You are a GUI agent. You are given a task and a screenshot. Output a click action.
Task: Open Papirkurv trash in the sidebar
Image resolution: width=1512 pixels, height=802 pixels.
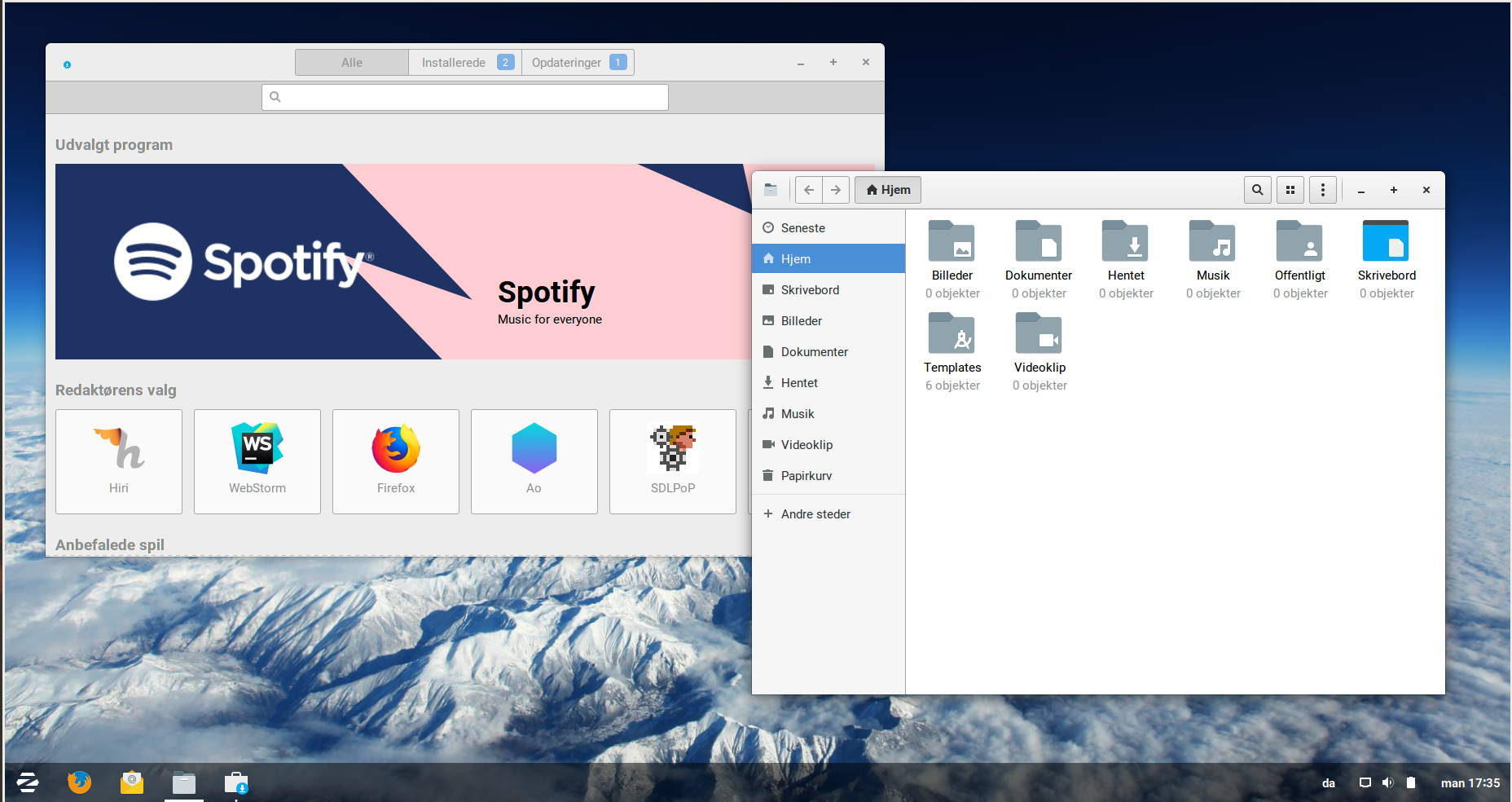pos(829,475)
